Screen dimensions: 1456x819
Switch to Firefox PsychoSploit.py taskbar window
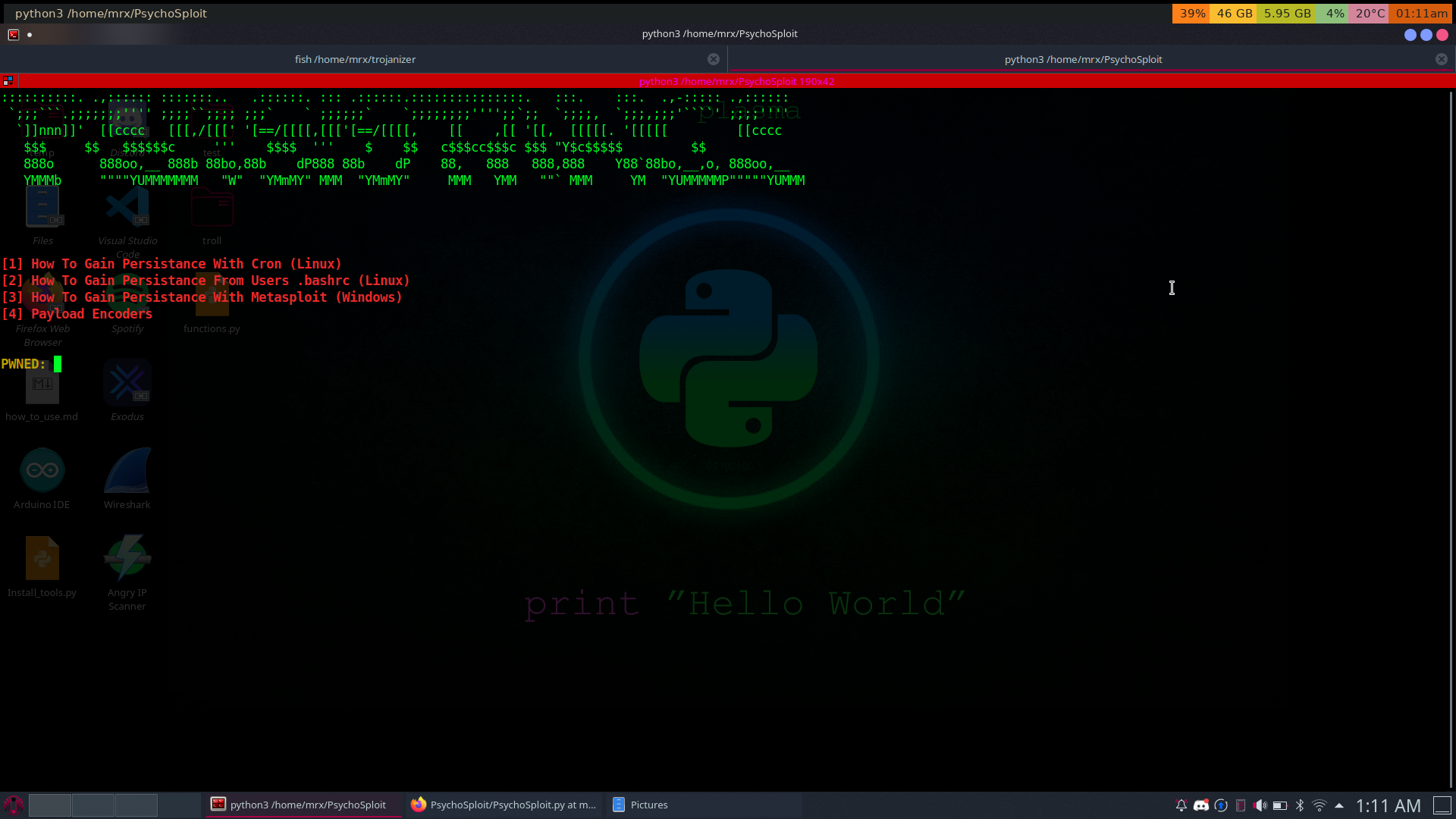[504, 805]
